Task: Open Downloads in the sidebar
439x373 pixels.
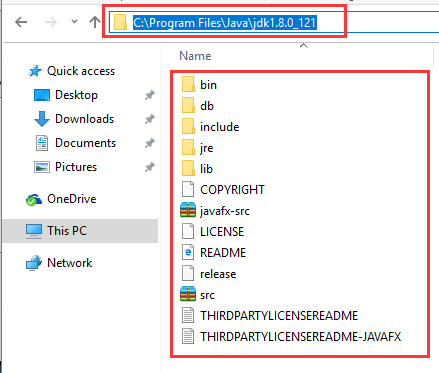Action: [84, 119]
